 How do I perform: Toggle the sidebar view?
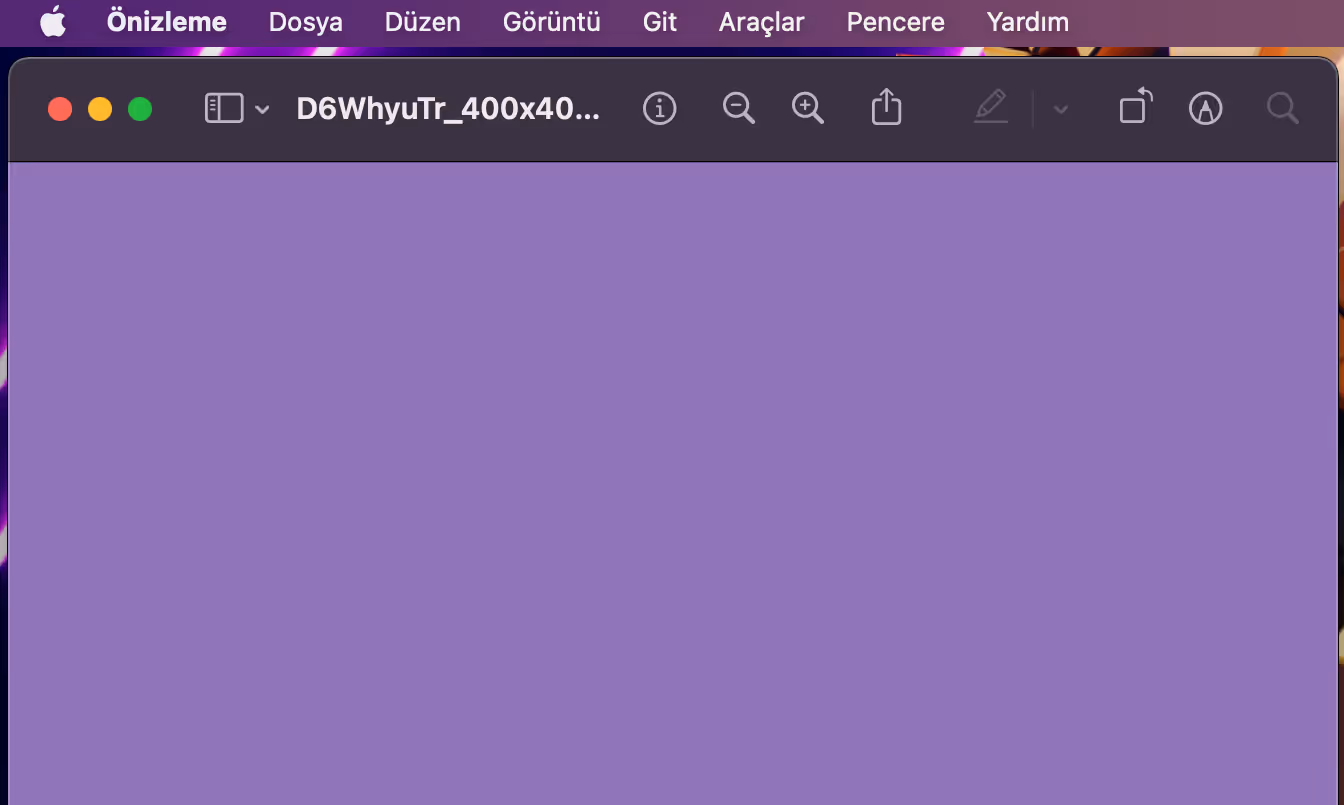(224, 108)
